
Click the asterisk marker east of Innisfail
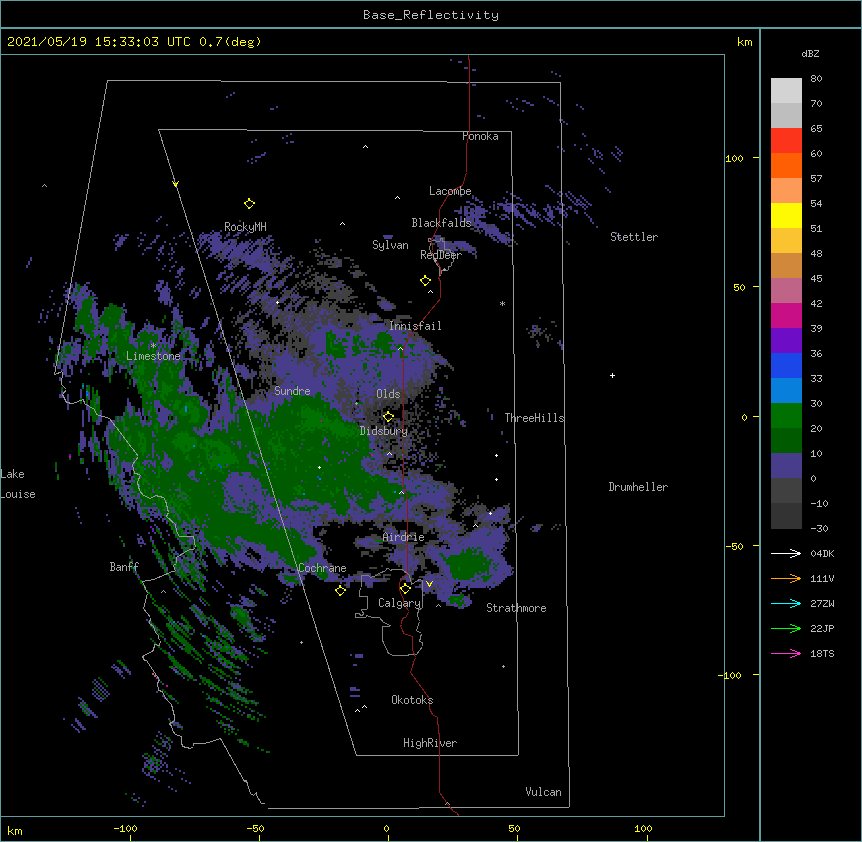(502, 303)
